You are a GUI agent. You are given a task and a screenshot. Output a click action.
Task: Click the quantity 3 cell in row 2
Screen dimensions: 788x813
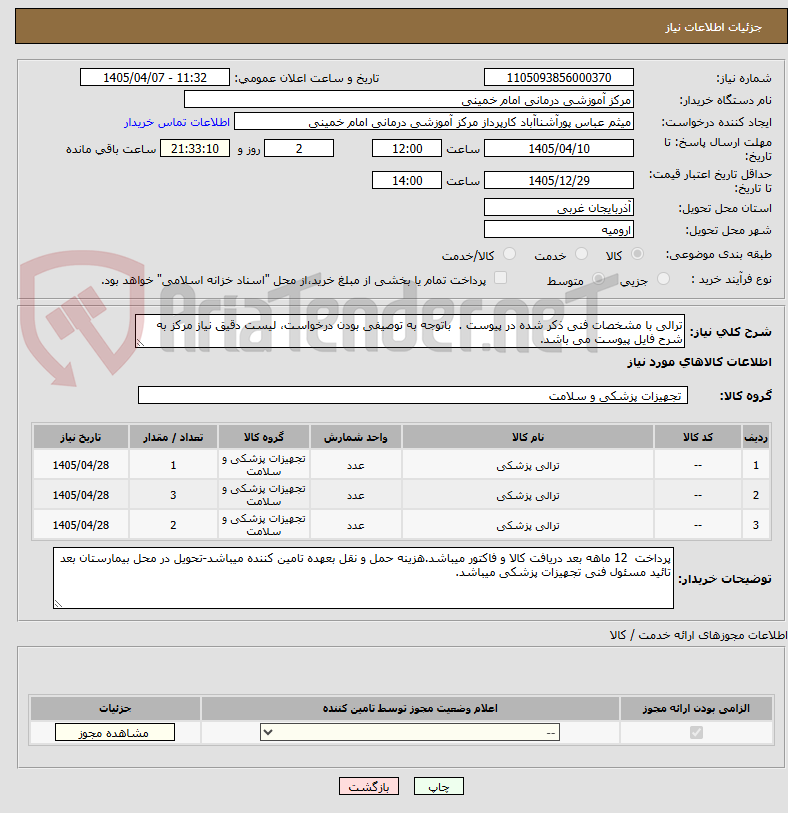coord(173,495)
